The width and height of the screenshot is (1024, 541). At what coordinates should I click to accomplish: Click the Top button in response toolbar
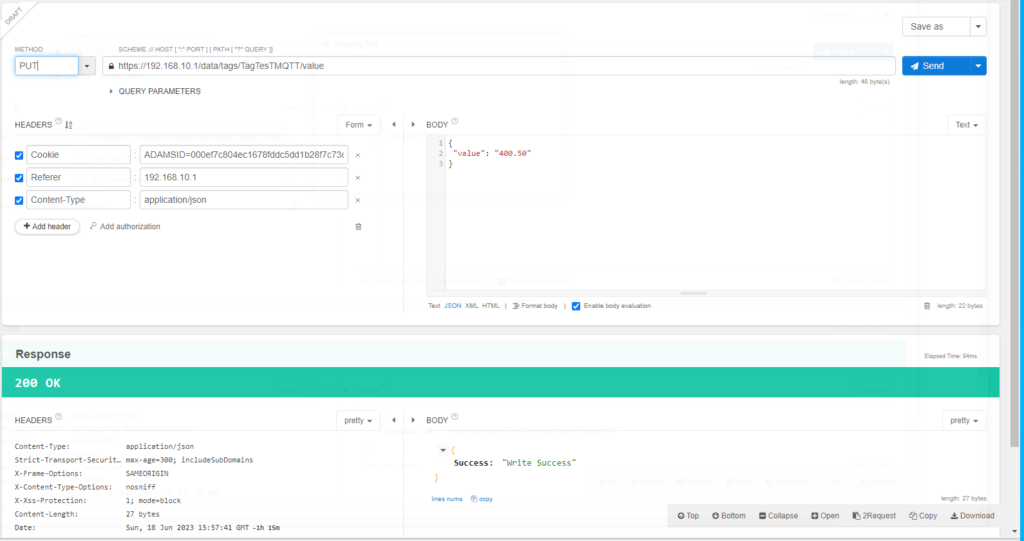point(688,516)
